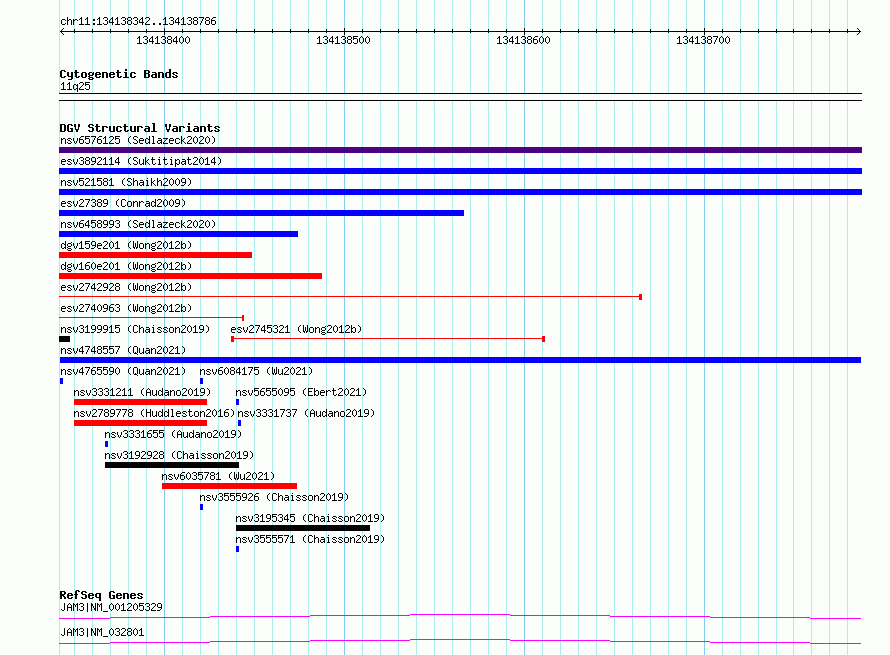Click the small black nsv3199915 bar
The image size is (890, 655).
(x=65, y=339)
